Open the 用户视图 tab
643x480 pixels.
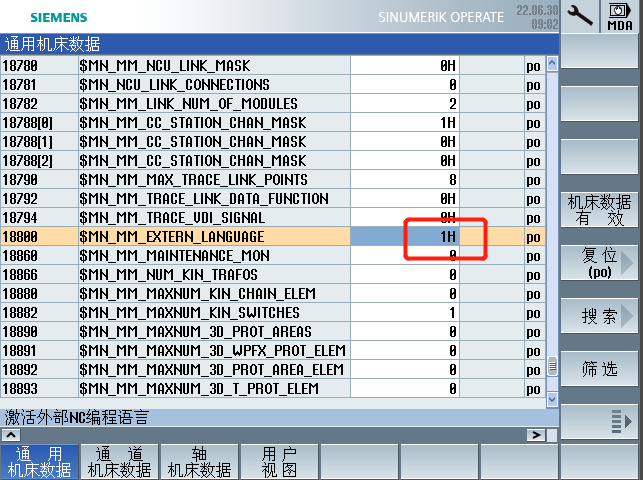tap(279, 462)
